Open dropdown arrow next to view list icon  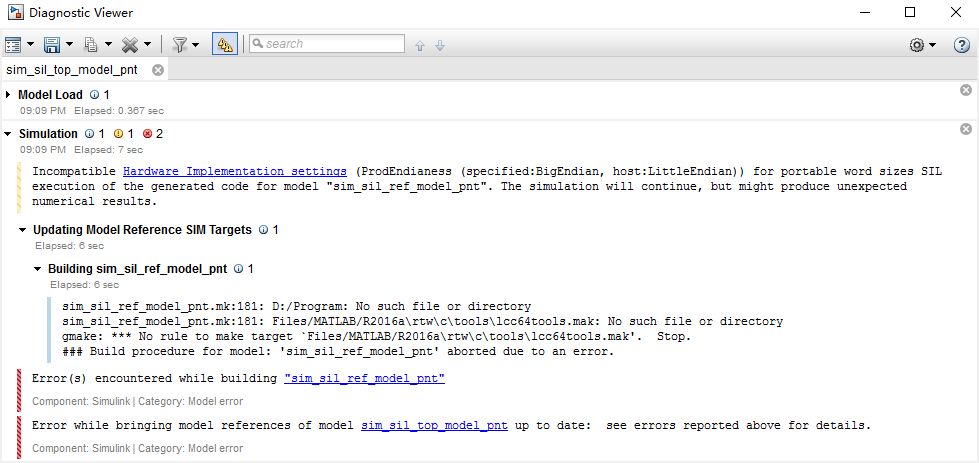pyautogui.click(x=30, y=44)
